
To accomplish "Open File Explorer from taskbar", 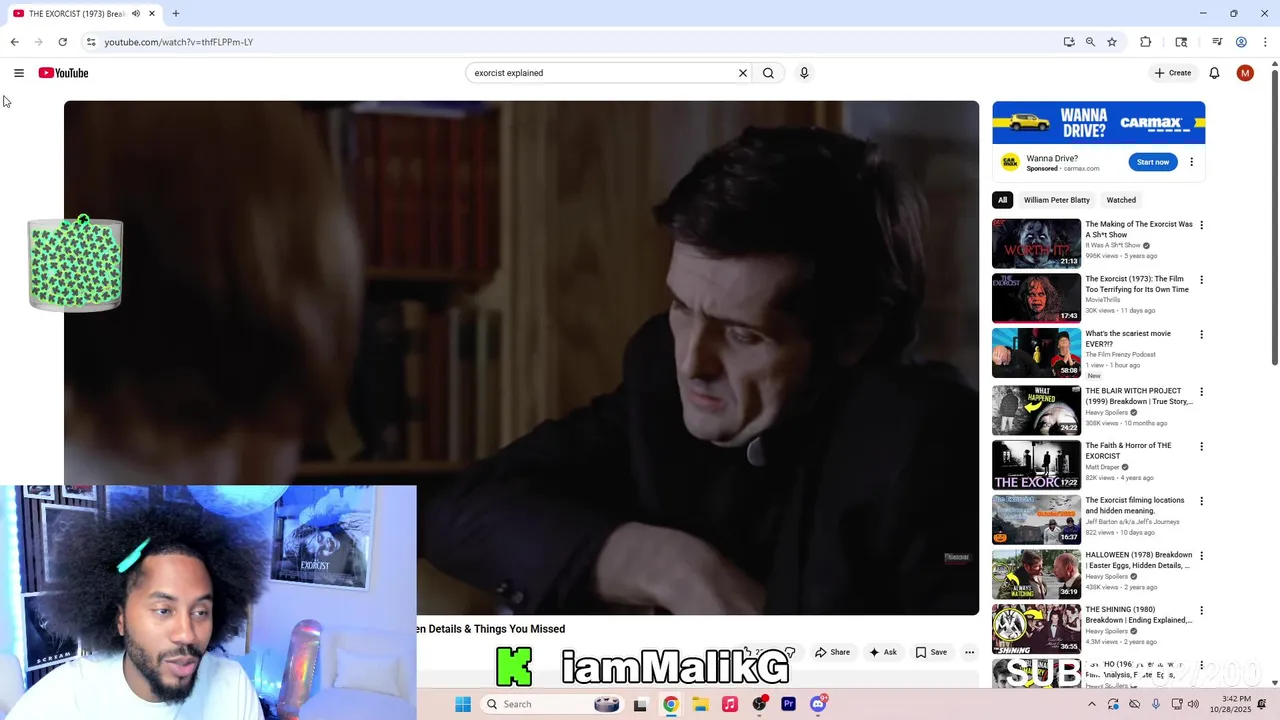I will 700,704.
